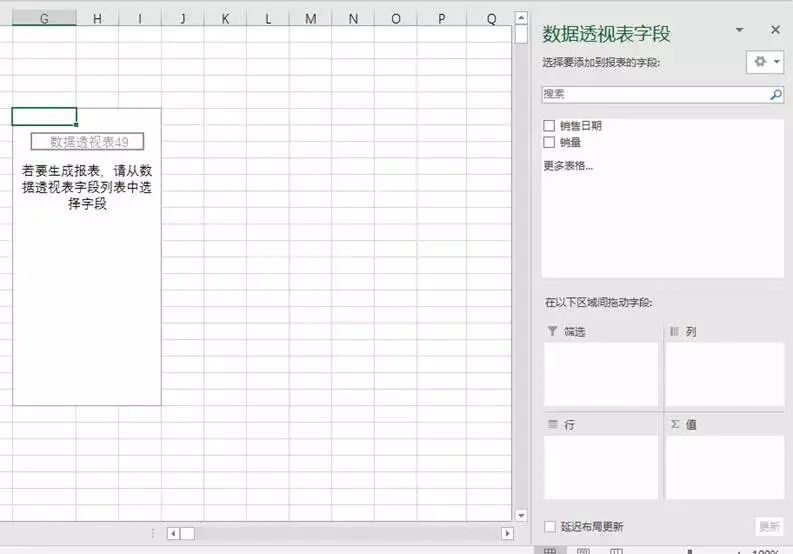Click the vertical scrollbar down arrow
Viewport: 793px width, 554px height.
[x=521, y=516]
